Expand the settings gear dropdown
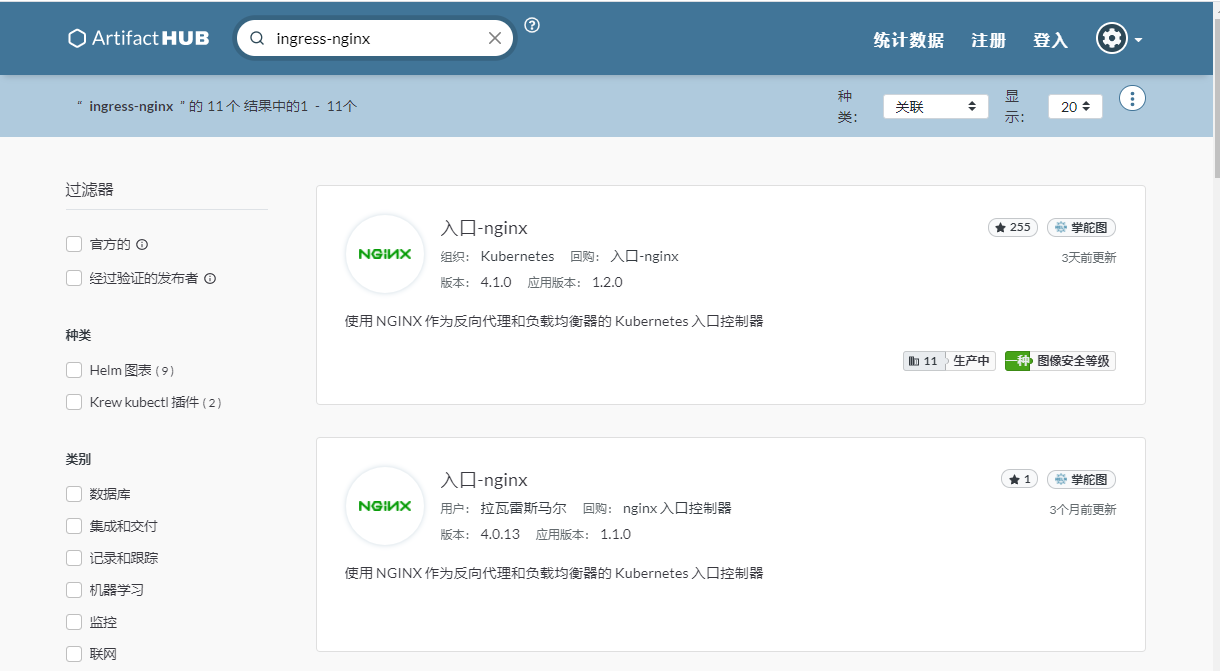This screenshot has width=1220, height=671. coord(1119,39)
